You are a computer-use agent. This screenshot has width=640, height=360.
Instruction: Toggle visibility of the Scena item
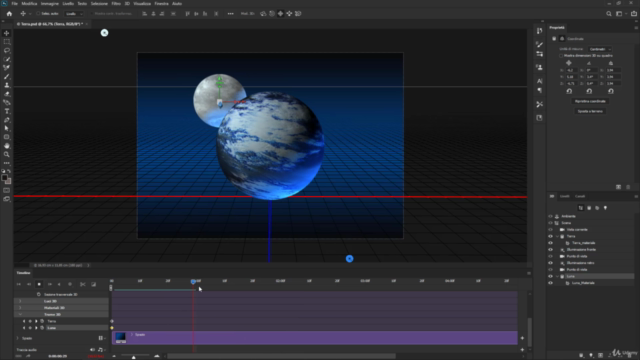click(x=550, y=223)
